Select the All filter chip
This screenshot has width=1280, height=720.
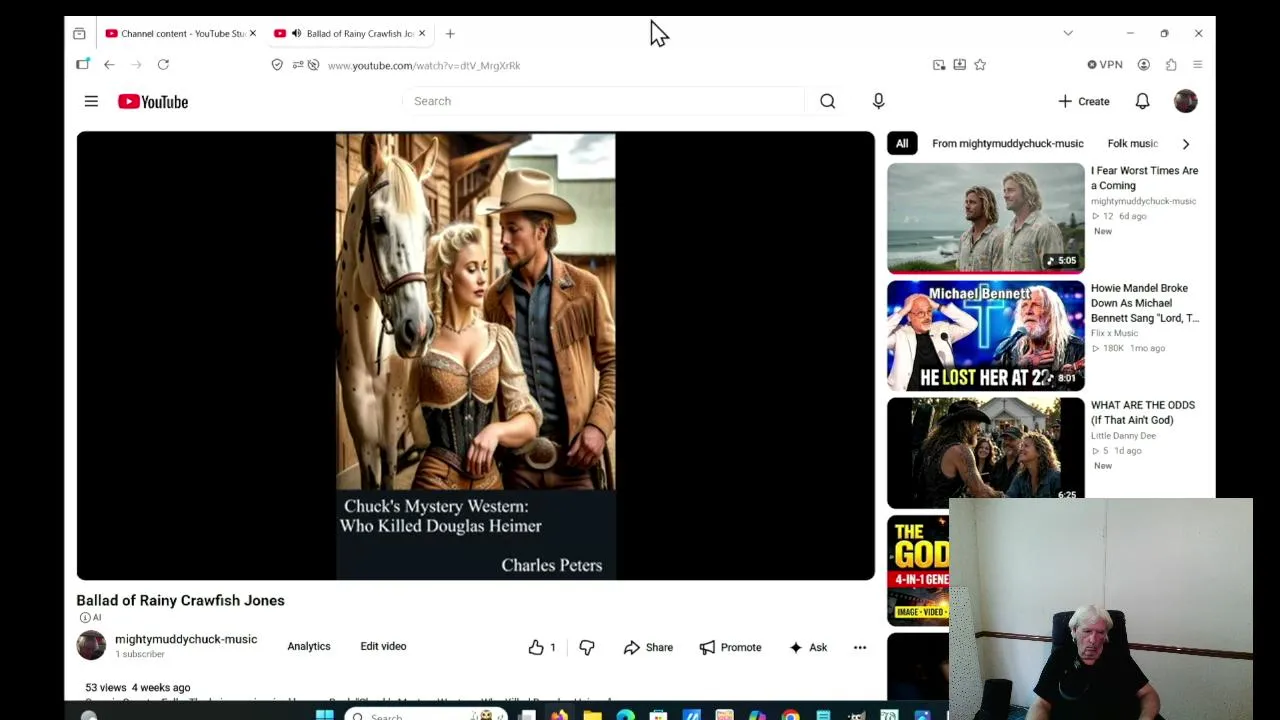[x=902, y=144]
